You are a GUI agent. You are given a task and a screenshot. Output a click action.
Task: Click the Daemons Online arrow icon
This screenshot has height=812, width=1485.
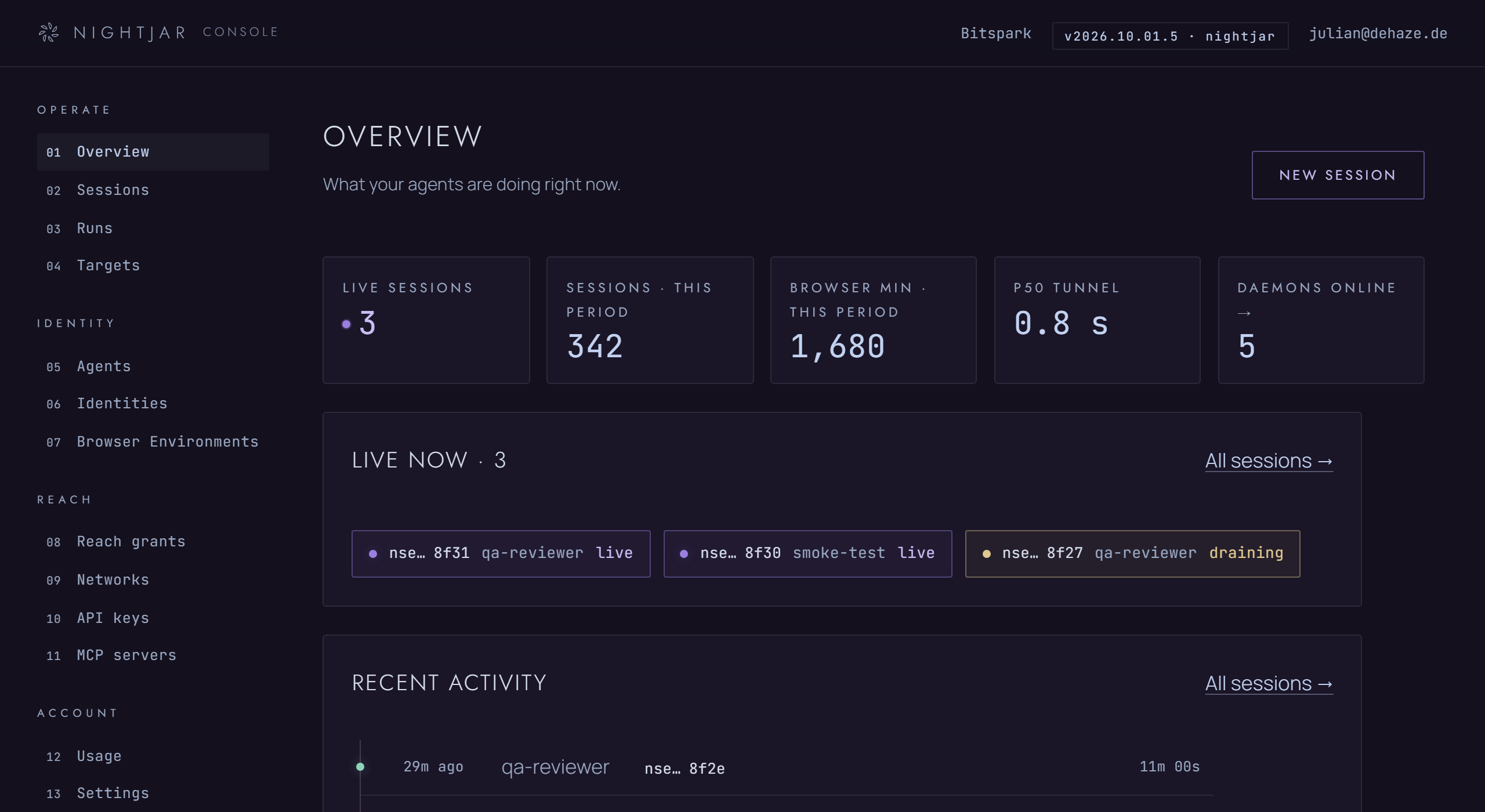pos(1244,313)
